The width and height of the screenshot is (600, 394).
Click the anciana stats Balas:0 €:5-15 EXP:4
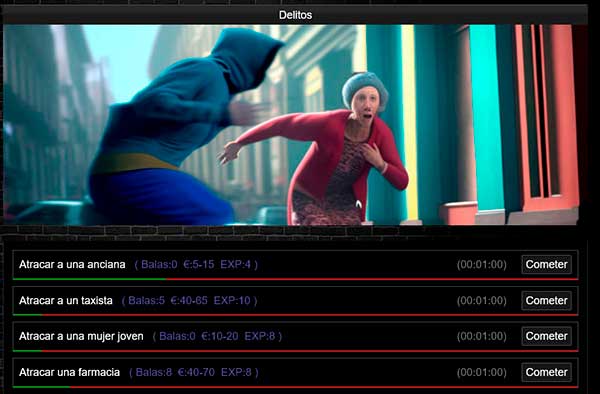pos(196,264)
